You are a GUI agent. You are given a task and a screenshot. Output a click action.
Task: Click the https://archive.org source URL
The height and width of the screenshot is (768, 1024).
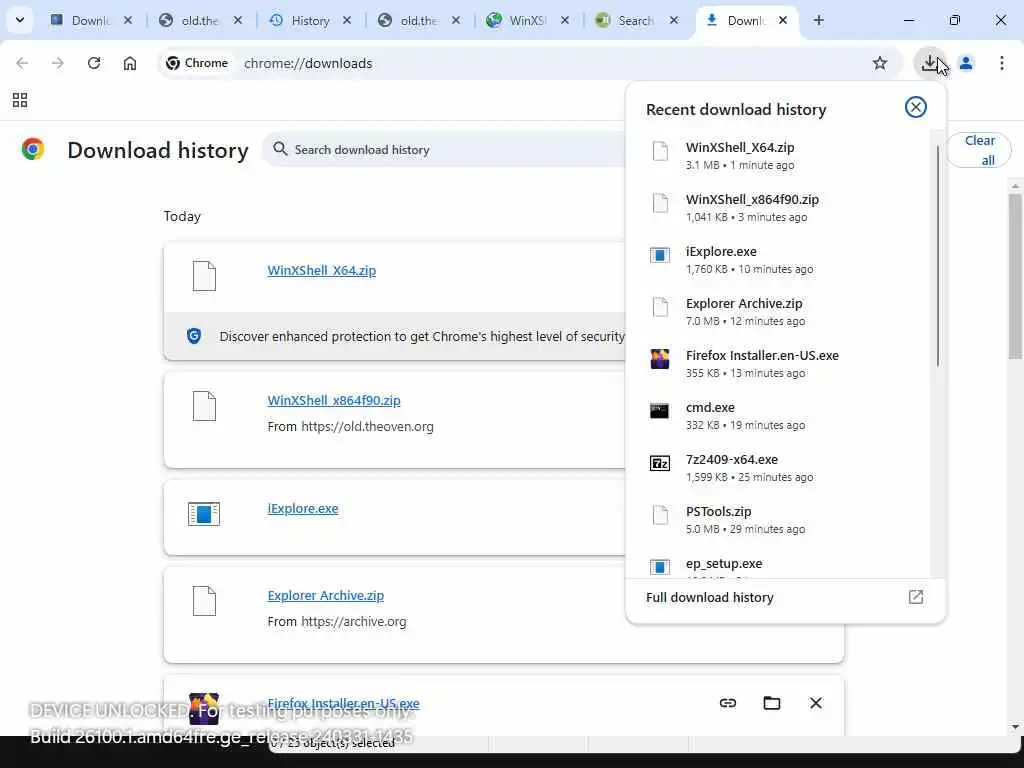[353, 622]
